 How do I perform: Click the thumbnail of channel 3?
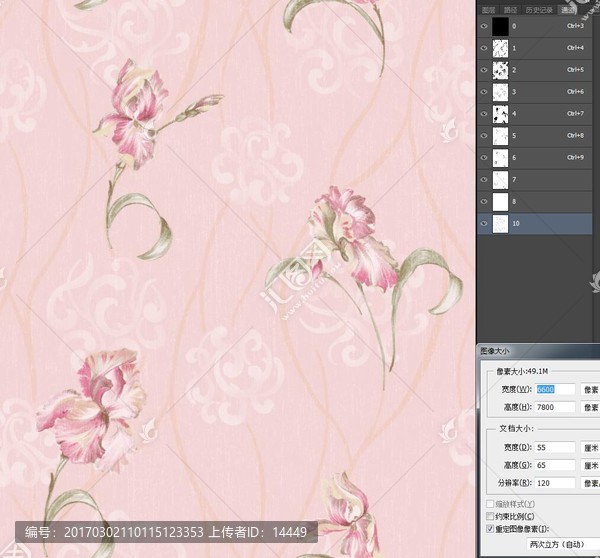pos(500,92)
